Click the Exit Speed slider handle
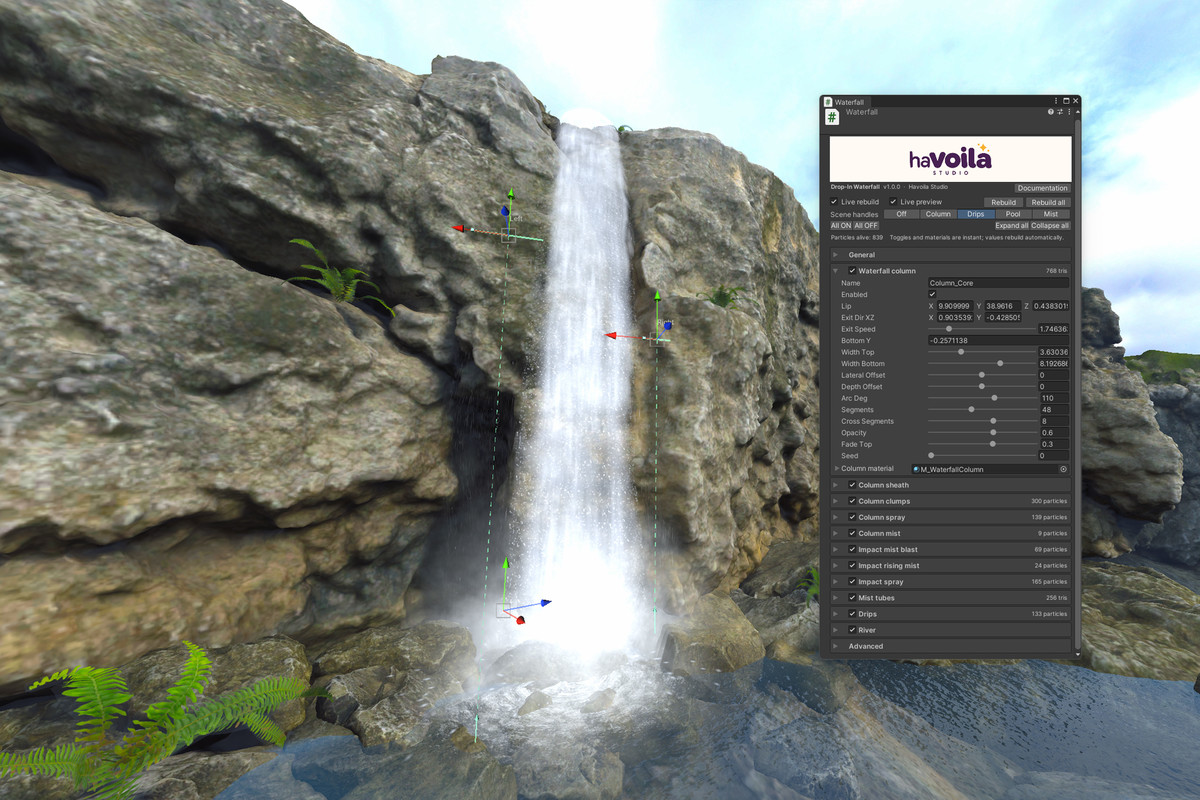Viewport: 1200px width, 800px height. (949, 329)
